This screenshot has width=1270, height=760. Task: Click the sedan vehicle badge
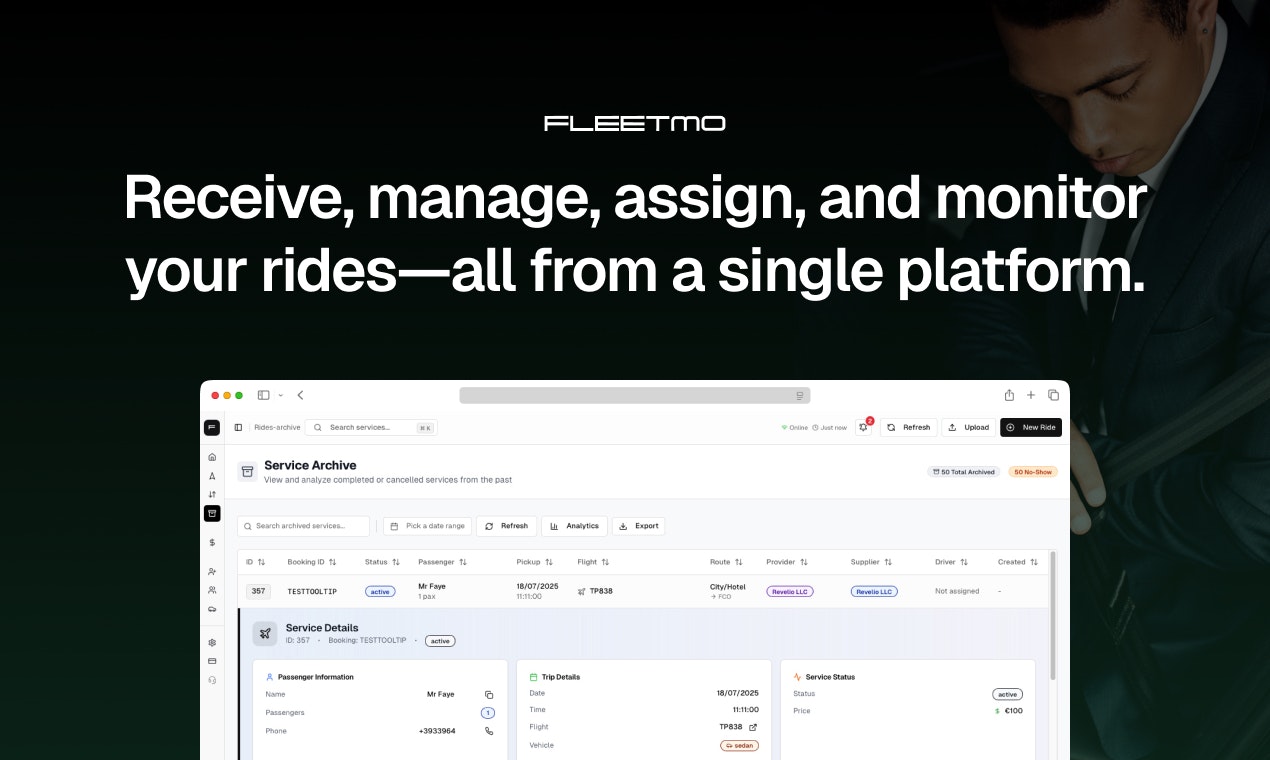coord(739,745)
